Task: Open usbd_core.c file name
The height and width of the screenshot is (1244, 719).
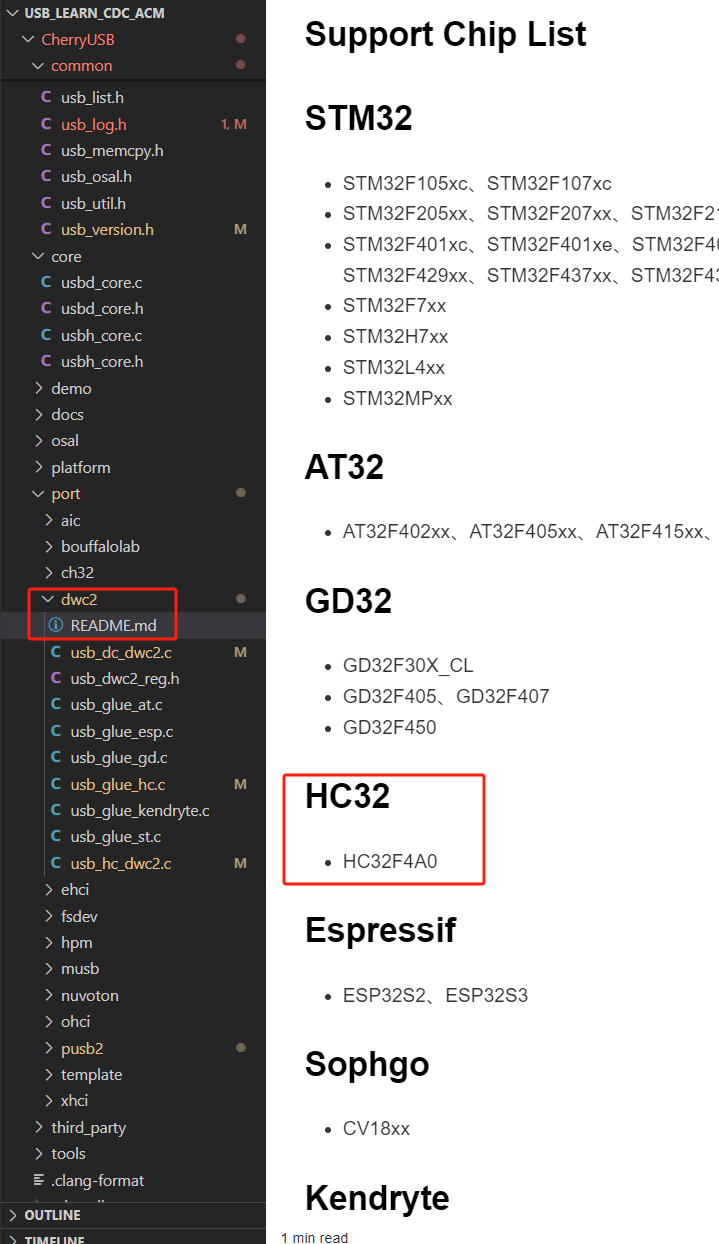Action: pos(101,283)
